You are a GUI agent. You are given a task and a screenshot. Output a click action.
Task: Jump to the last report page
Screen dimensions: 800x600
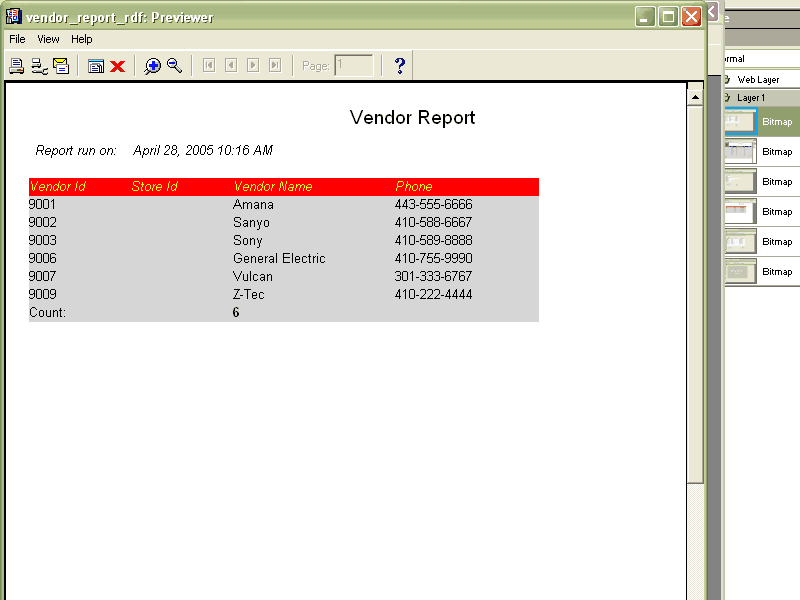[275, 66]
